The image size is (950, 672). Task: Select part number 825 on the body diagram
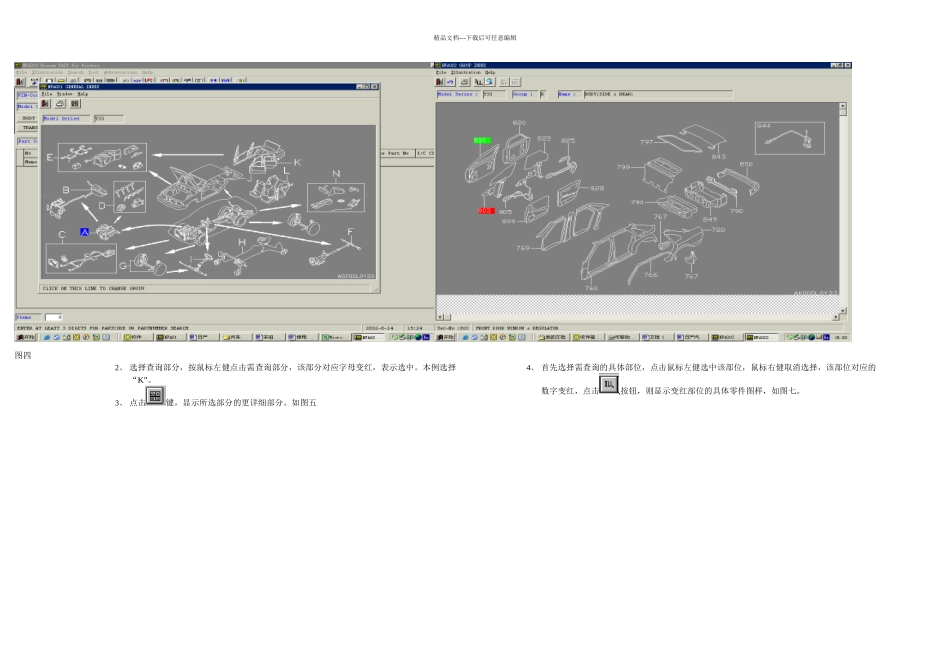click(x=568, y=141)
